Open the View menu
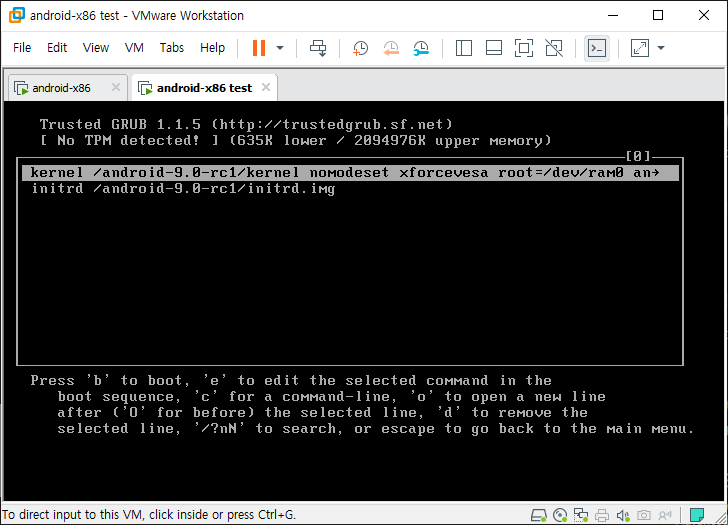 [96, 48]
